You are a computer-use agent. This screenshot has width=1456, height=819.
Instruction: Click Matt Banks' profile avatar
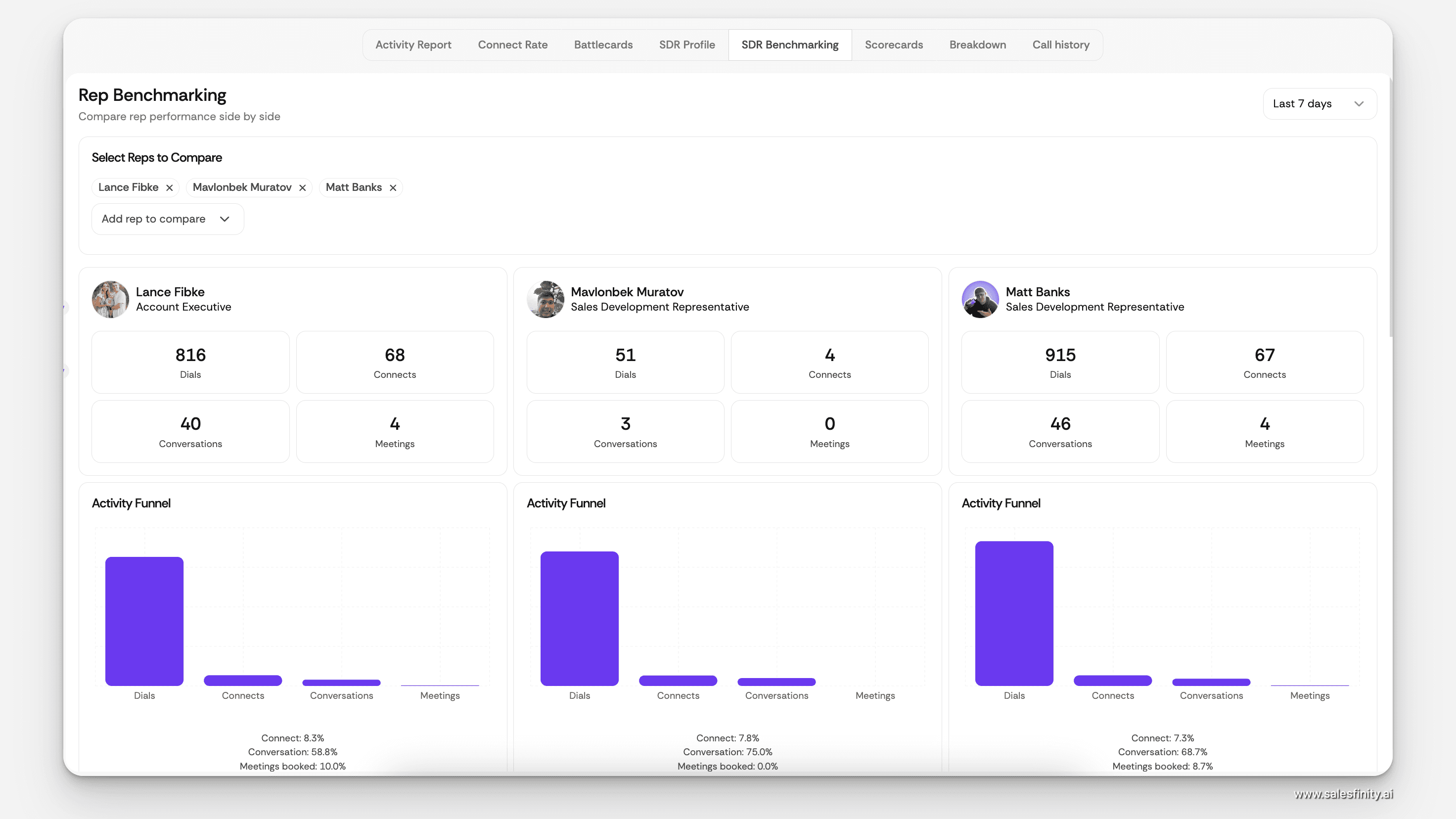(x=980, y=299)
